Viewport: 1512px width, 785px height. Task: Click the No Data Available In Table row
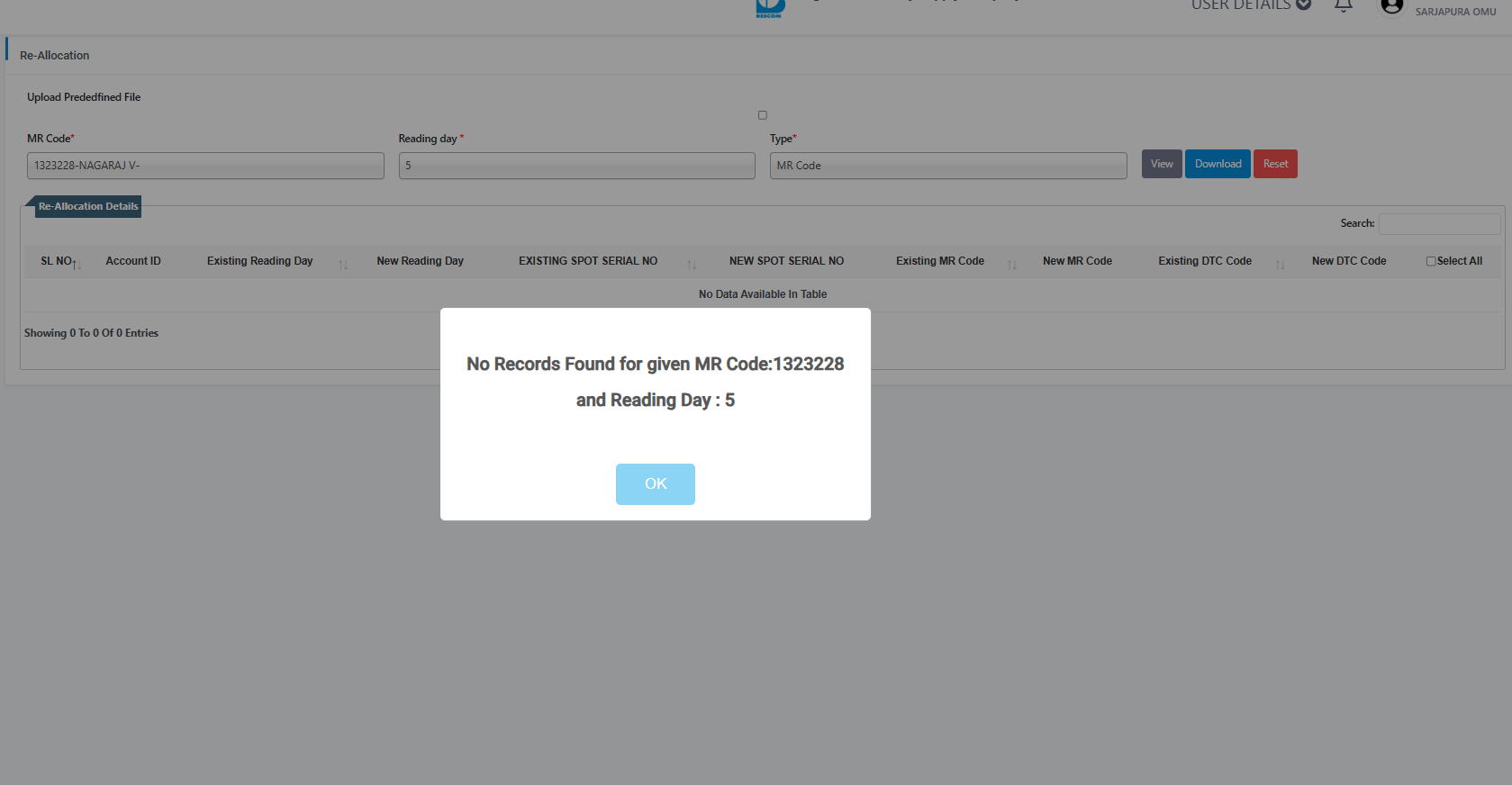click(763, 294)
